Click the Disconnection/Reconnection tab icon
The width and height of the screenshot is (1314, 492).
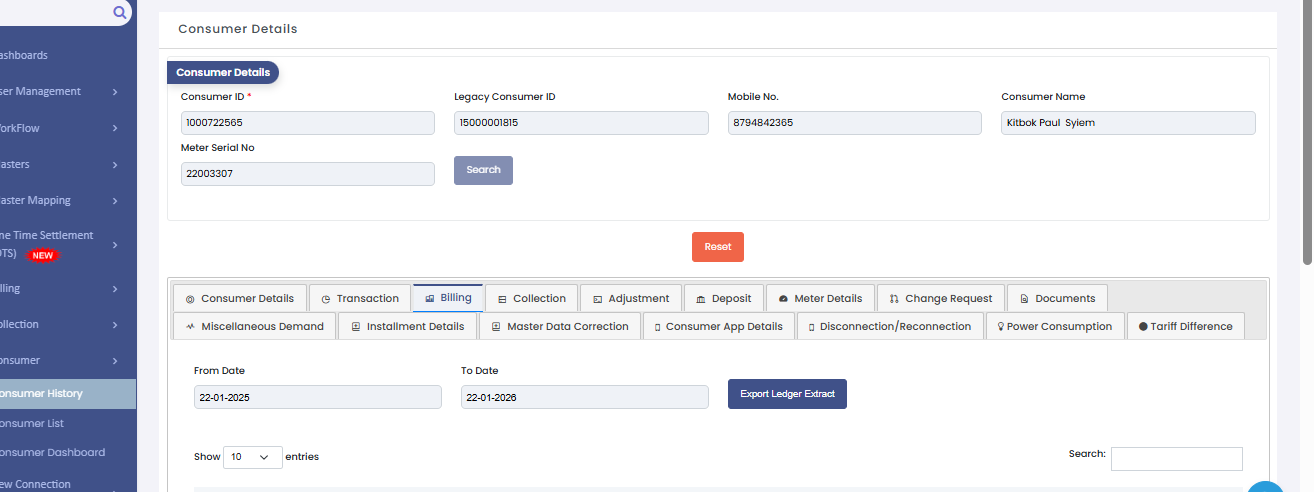click(811, 327)
